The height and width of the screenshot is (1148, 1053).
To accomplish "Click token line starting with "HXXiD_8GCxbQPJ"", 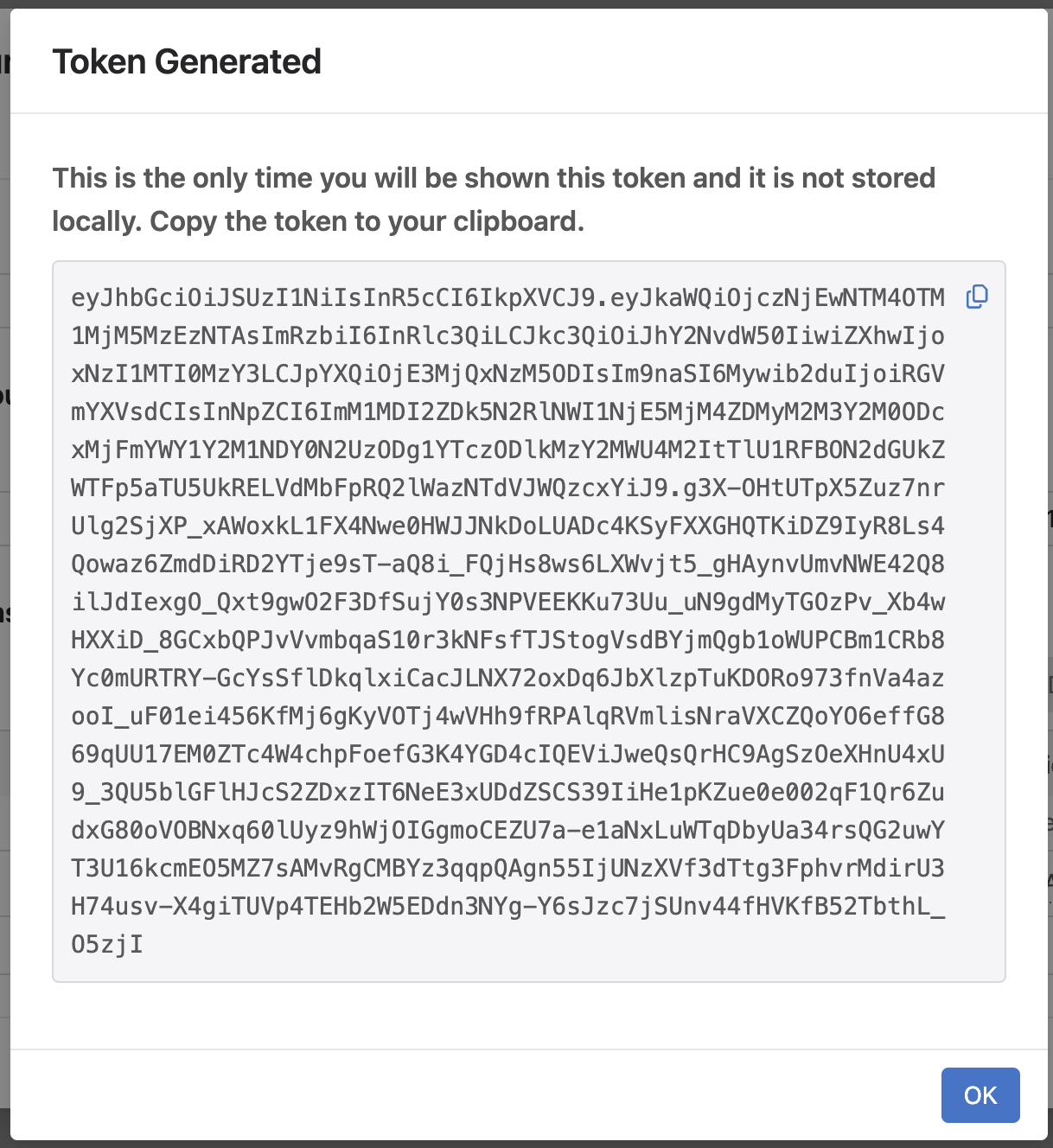I will (x=507, y=641).
